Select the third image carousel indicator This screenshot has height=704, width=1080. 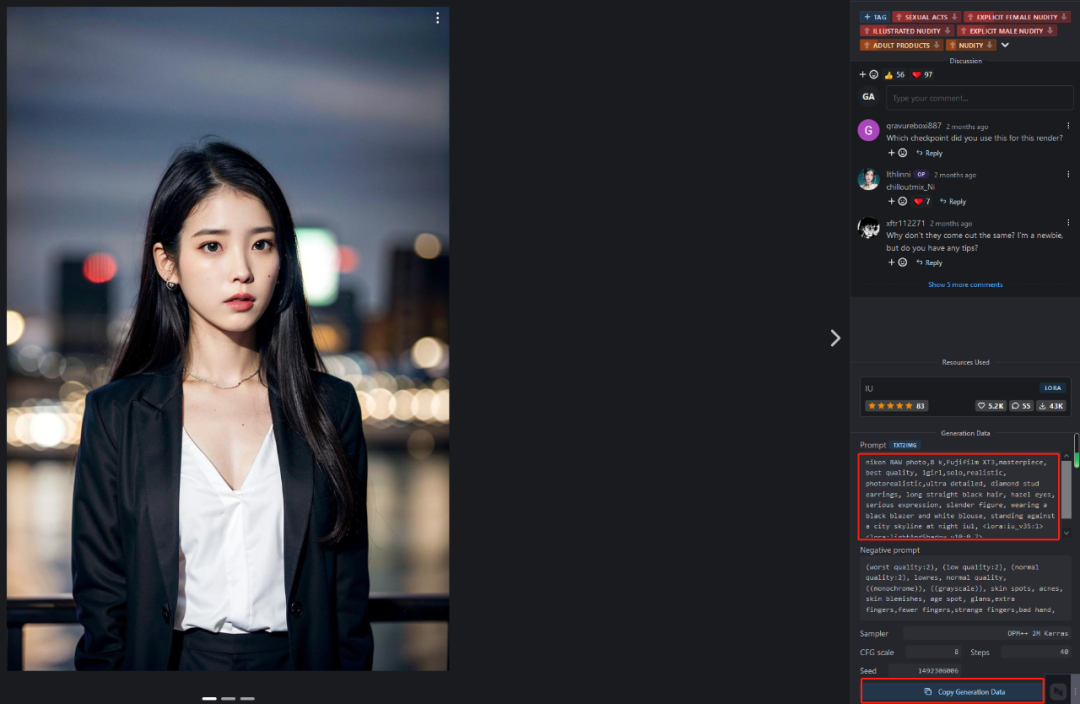[x=247, y=698]
